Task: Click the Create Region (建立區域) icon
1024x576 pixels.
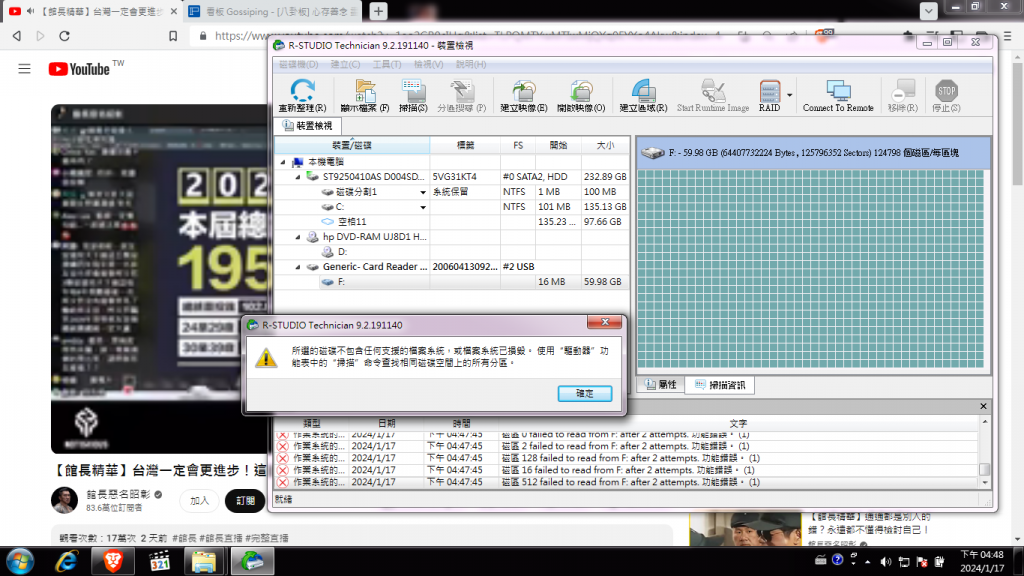Action: pos(643,95)
